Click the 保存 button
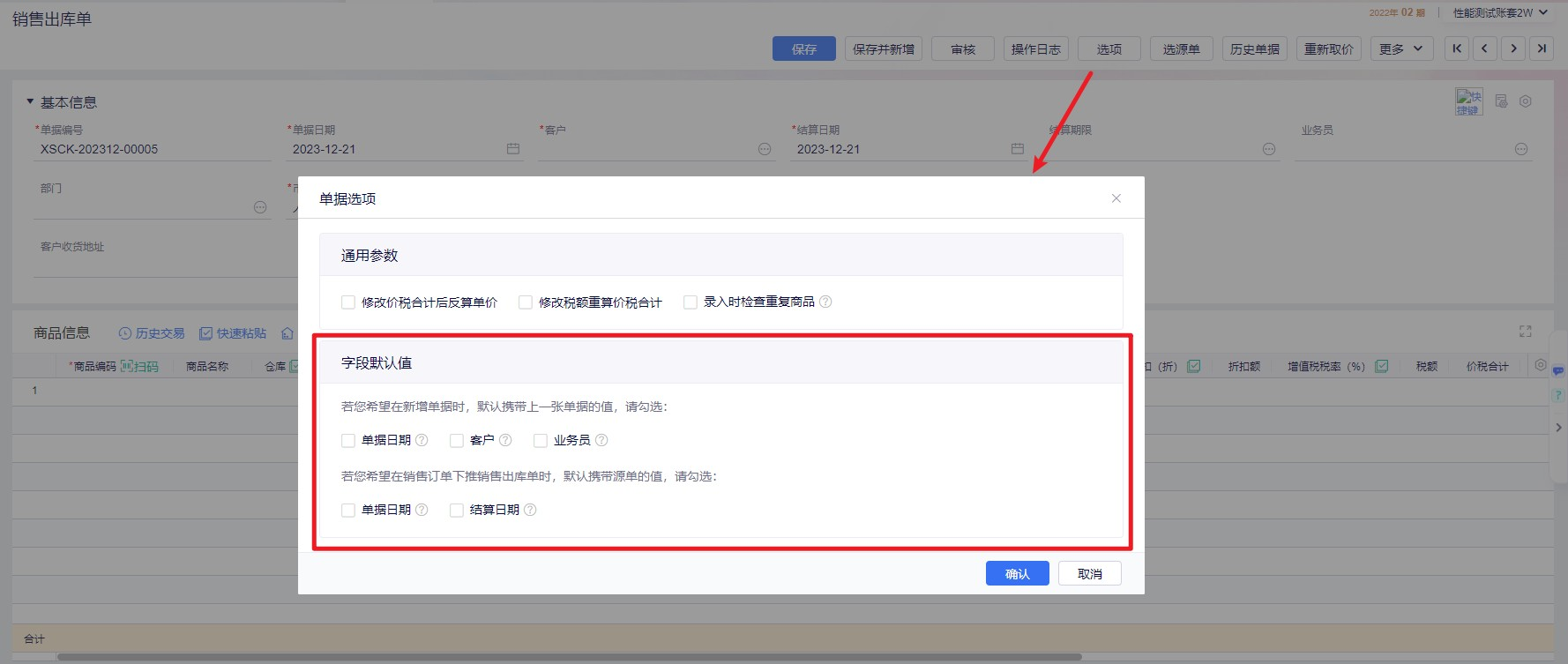Screen dimensions: 1568x664 804,48
